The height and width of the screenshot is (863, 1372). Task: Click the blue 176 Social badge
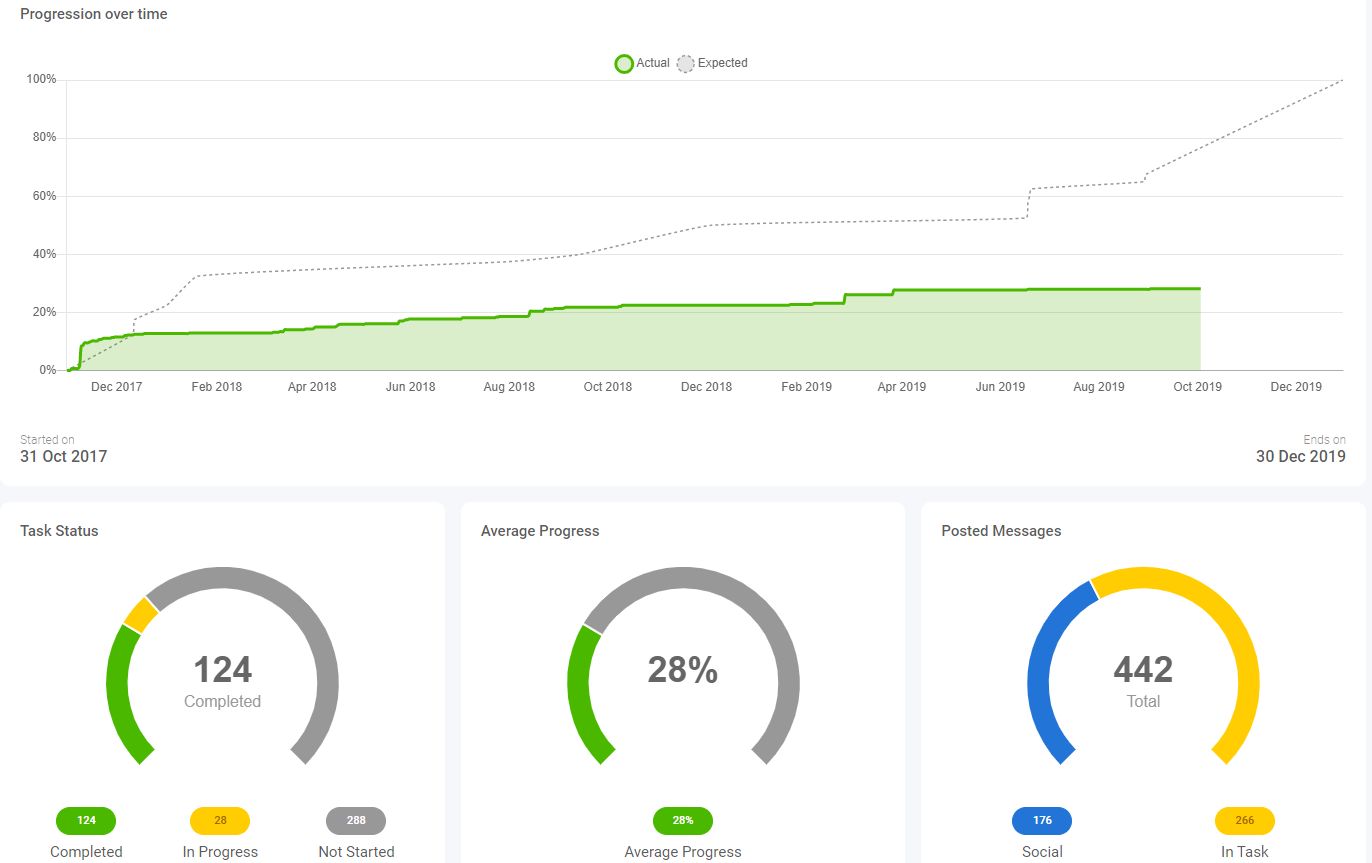1042,820
